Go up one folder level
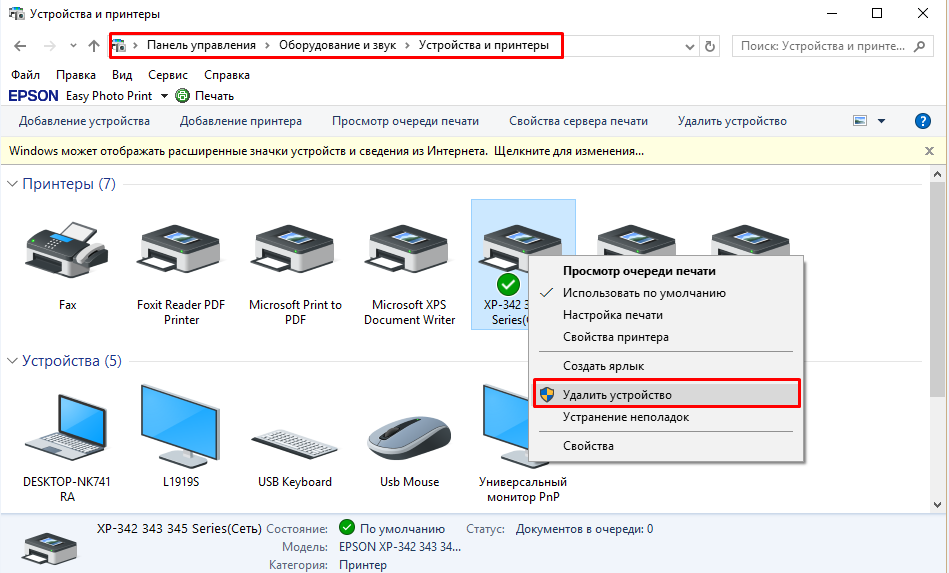This screenshot has width=949, height=573. point(94,46)
